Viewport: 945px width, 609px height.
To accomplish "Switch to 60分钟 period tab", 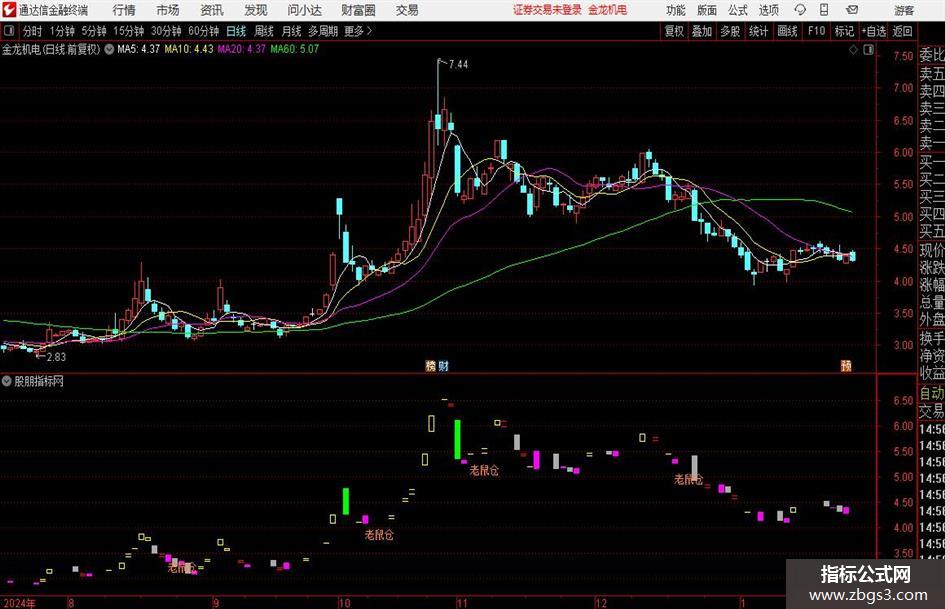I will 204,31.
